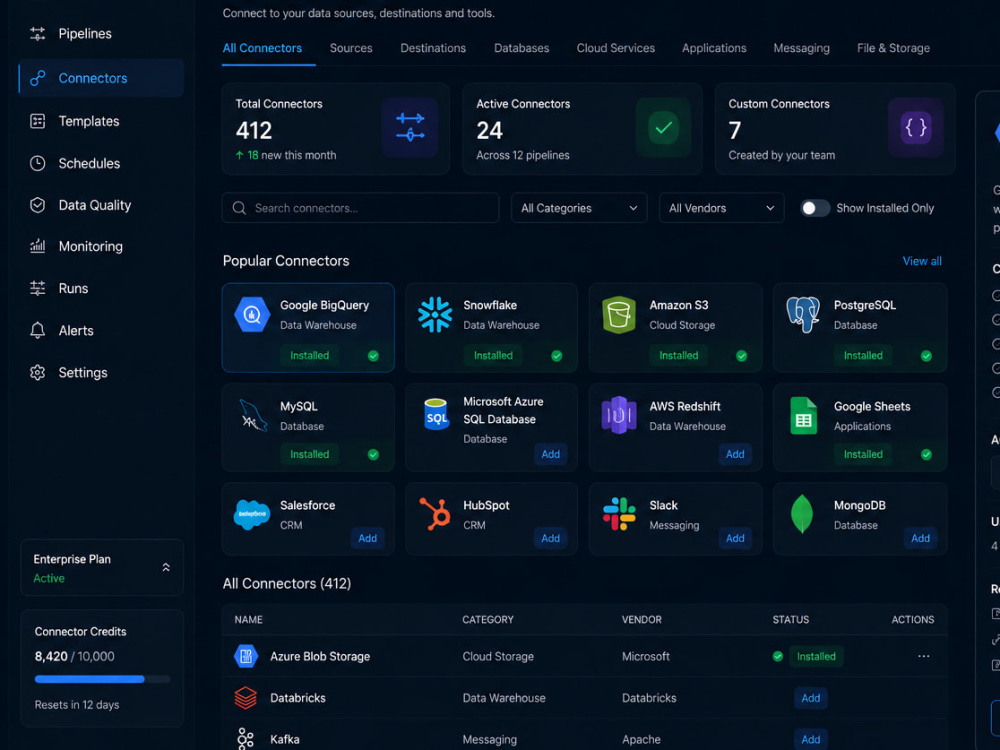Click the Active Connectors checkmark icon
This screenshot has width=1000, height=750.
pos(663,128)
